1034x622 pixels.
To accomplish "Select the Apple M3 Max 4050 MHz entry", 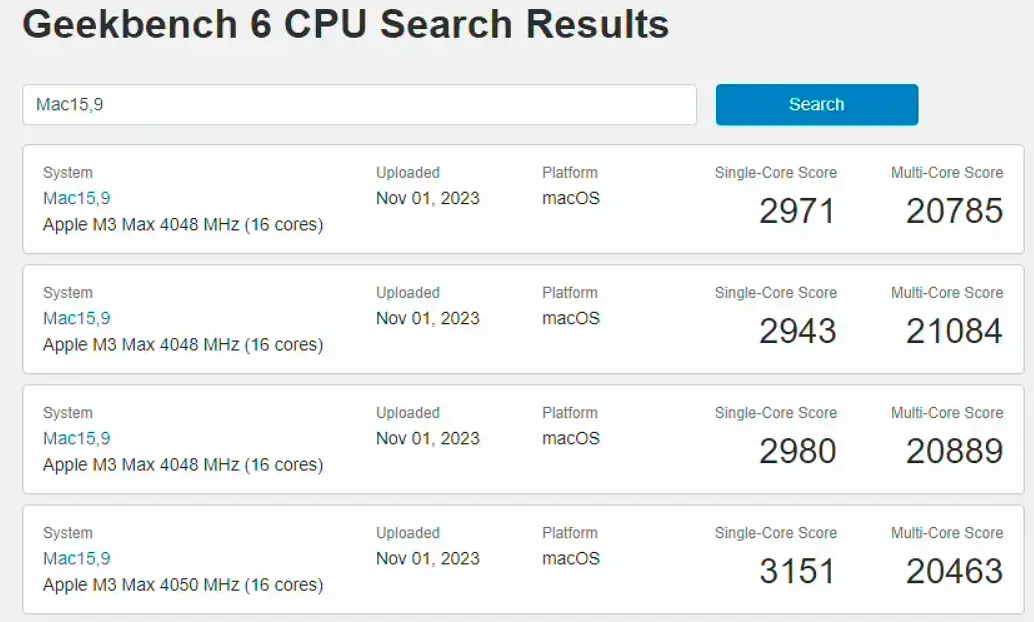I will 181,584.
